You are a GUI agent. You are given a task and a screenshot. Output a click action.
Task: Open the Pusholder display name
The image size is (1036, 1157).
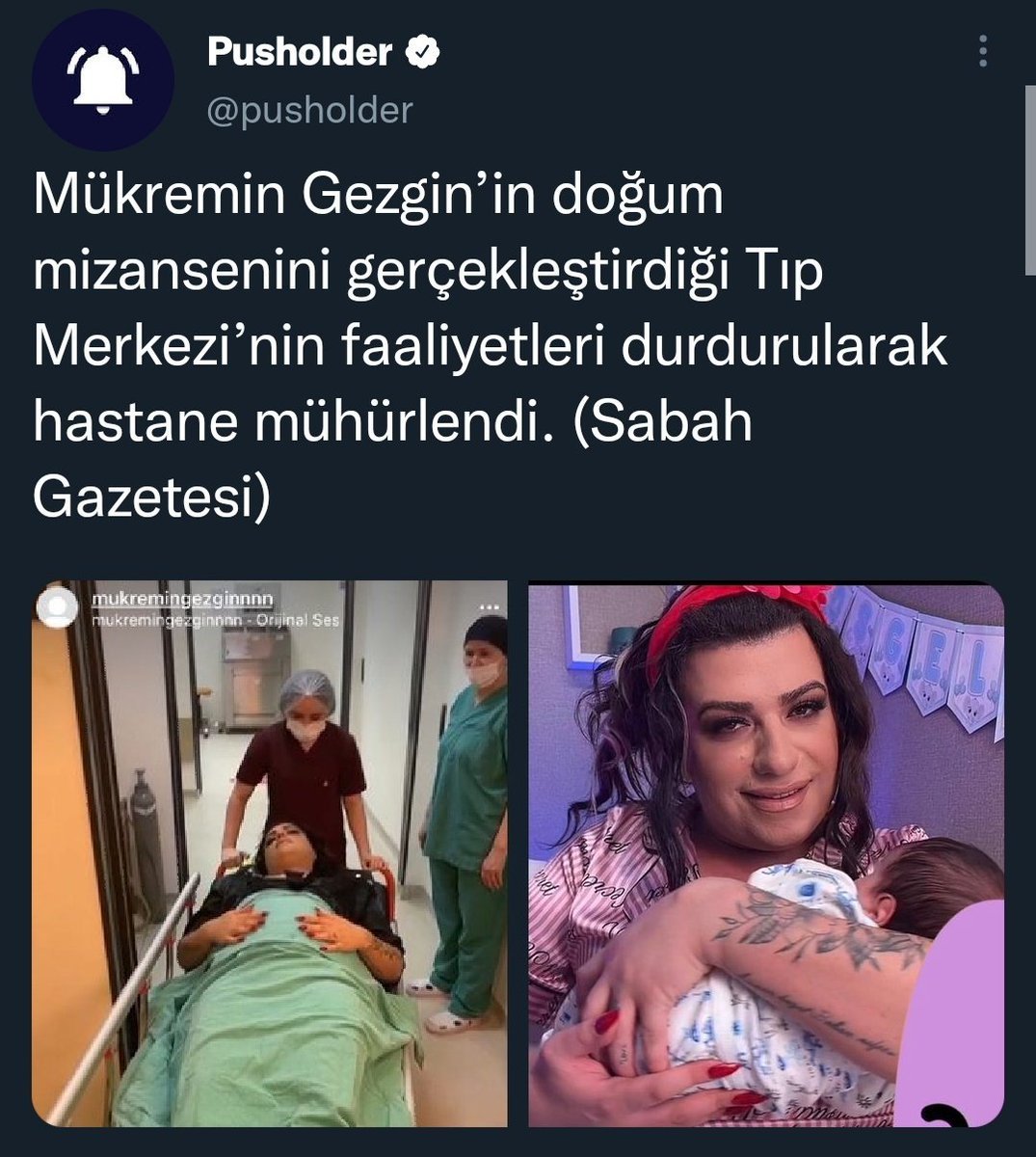pos(299,53)
